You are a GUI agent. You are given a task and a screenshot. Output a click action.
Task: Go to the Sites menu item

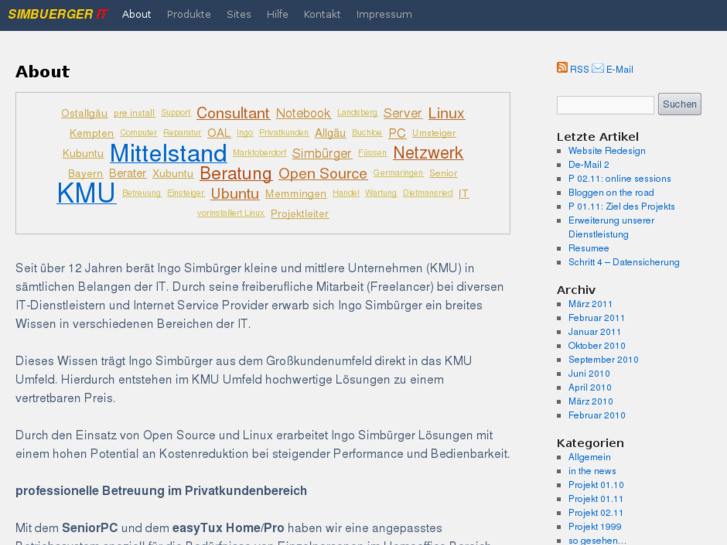(x=239, y=14)
